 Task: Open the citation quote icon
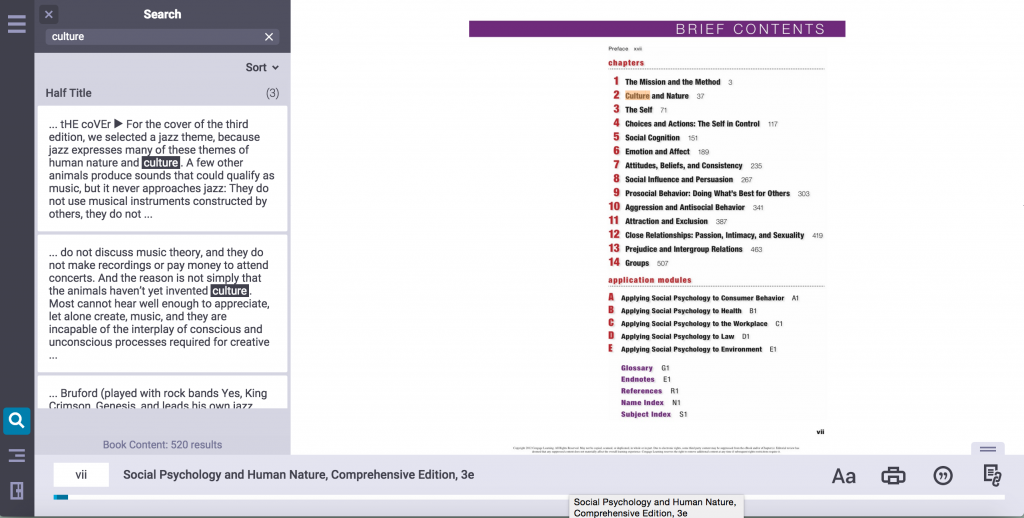pos(942,476)
